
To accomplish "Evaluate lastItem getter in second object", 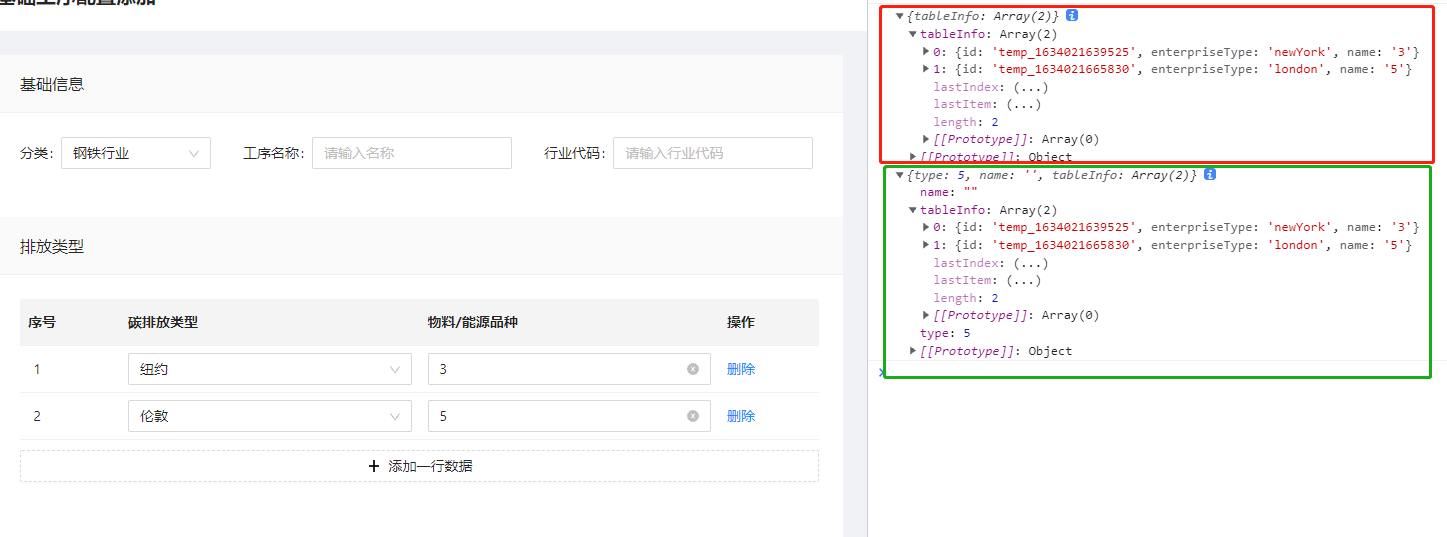I will point(1023,280).
